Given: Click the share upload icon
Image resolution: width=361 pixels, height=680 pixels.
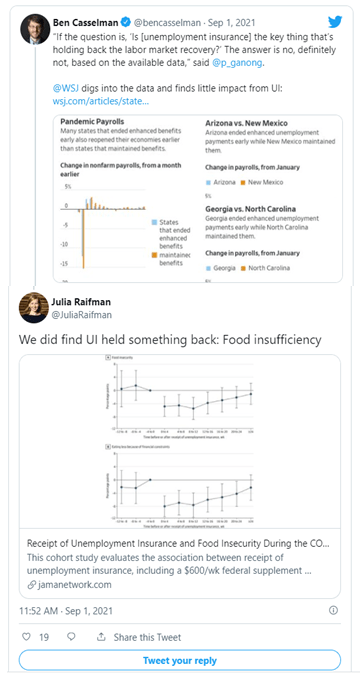Looking at the screenshot, I should [x=102, y=637].
